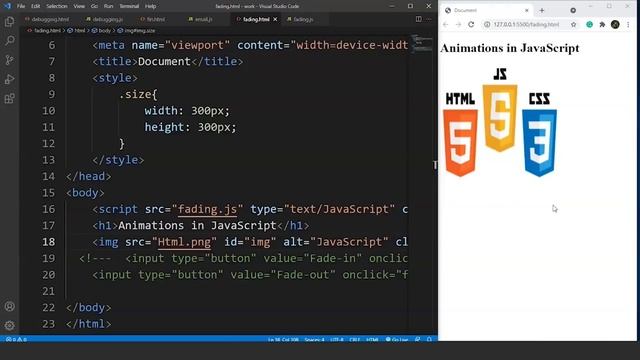Open the Manage gear icon in VS Code
The image size is (640, 360).
[9, 325]
